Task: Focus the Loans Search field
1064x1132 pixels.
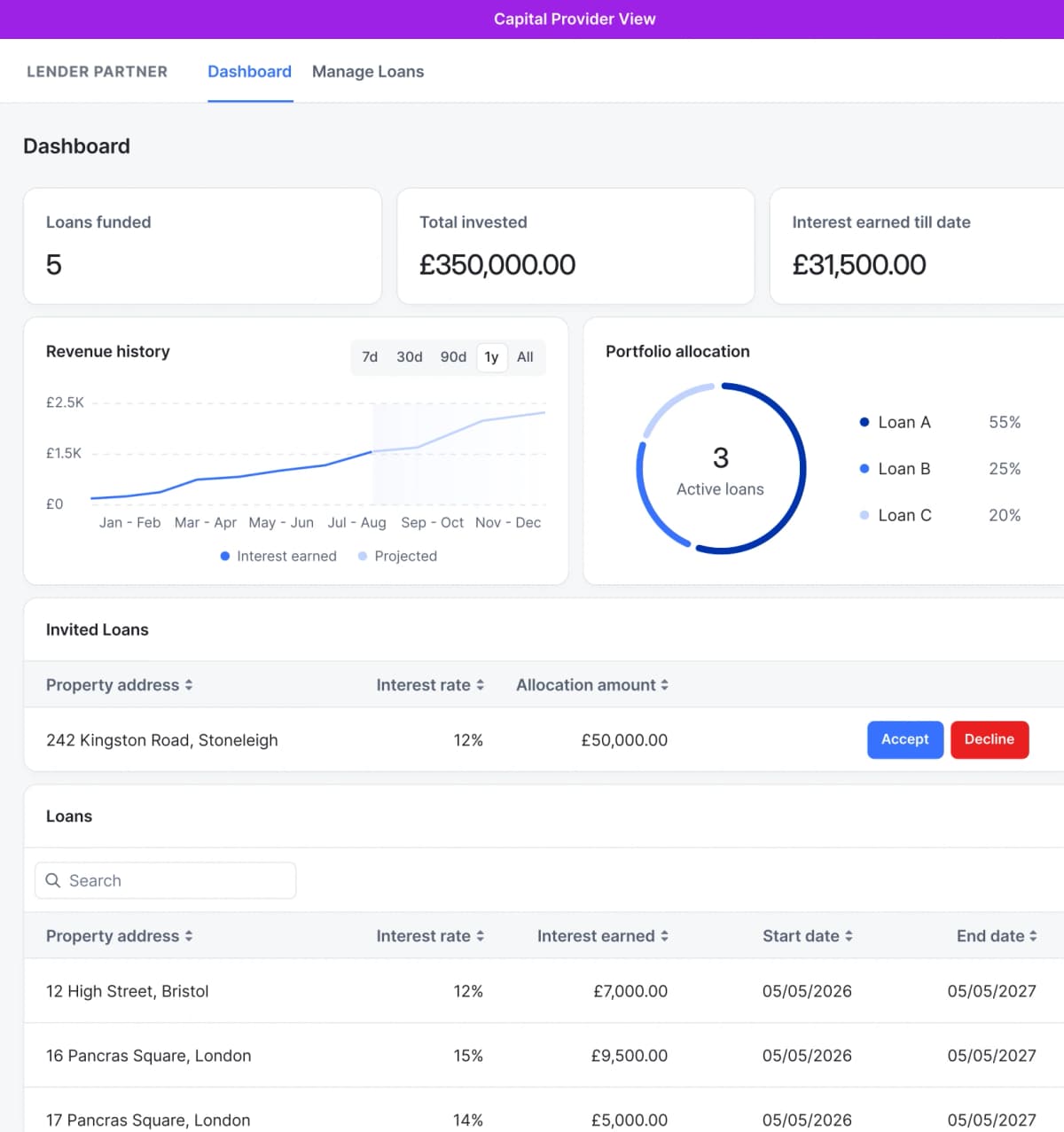Action: (165, 880)
